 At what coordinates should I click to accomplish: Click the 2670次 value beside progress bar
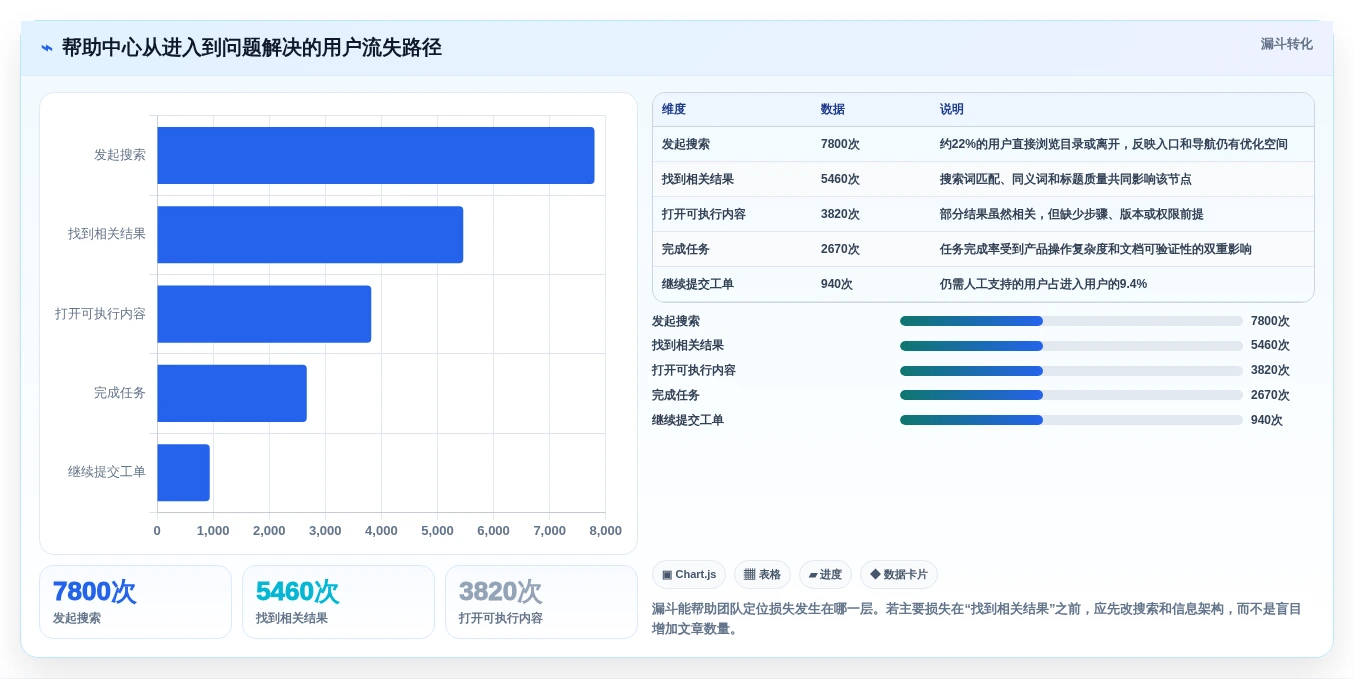[1270, 395]
